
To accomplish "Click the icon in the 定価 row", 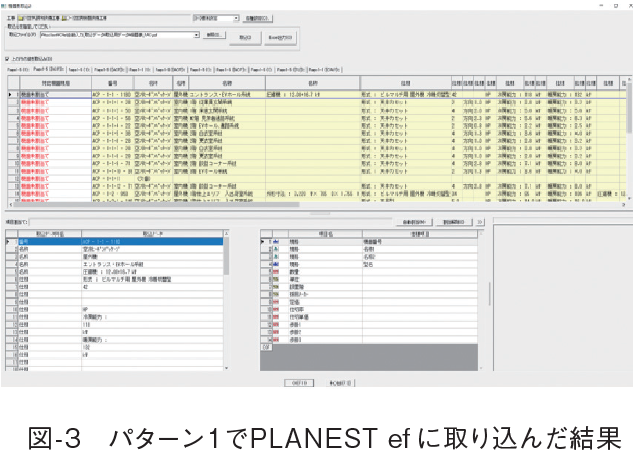I will pyautogui.click(x=277, y=302).
